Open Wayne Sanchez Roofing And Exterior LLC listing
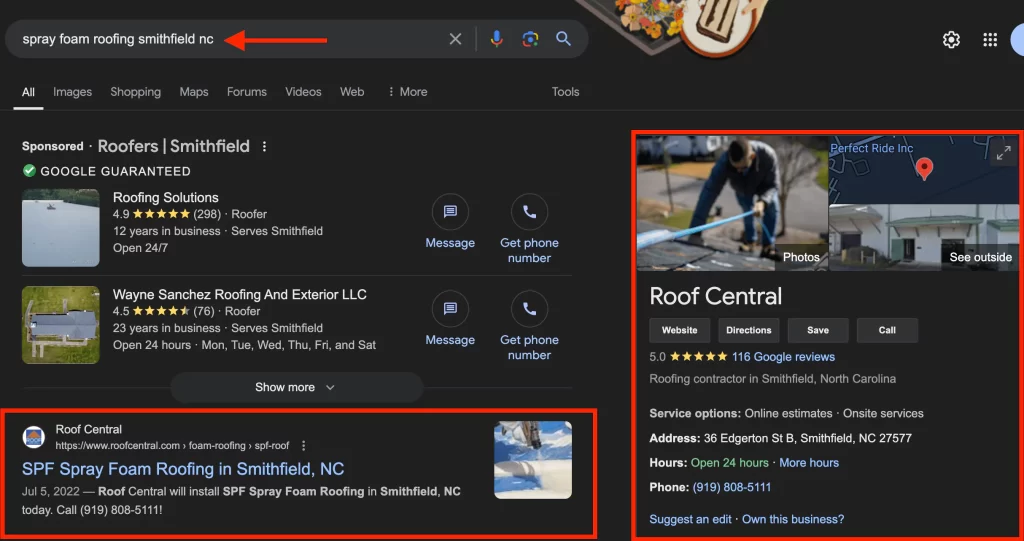 (240, 295)
